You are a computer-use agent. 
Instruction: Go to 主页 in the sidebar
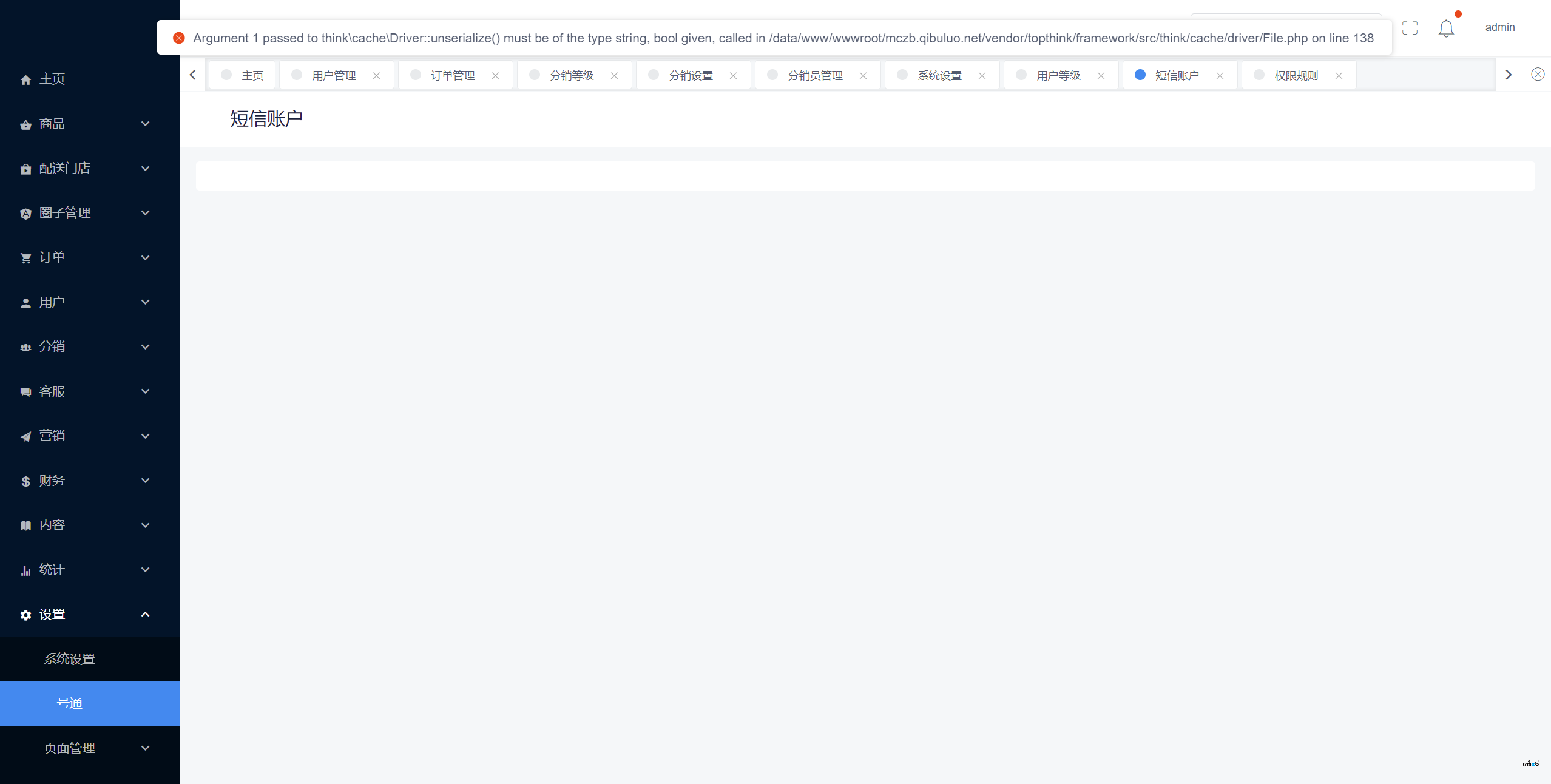coord(90,79)
